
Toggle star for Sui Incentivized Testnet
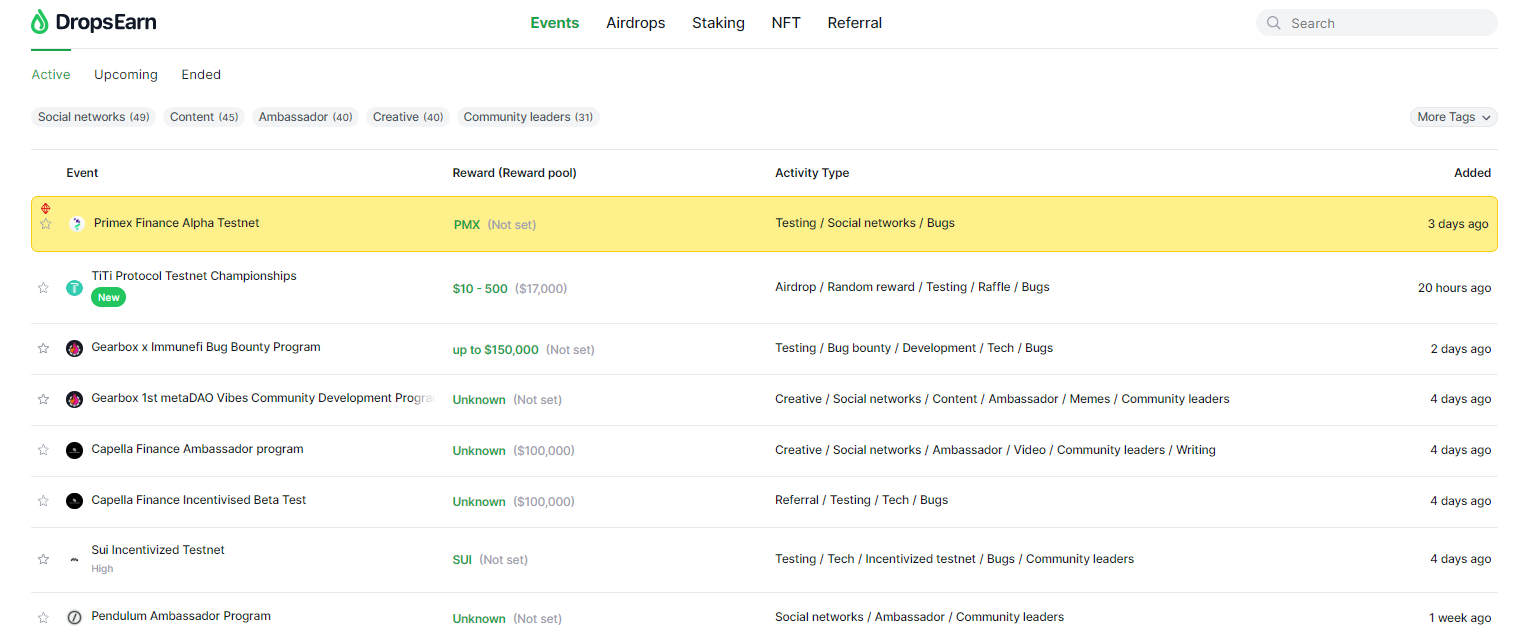(43, 559)
